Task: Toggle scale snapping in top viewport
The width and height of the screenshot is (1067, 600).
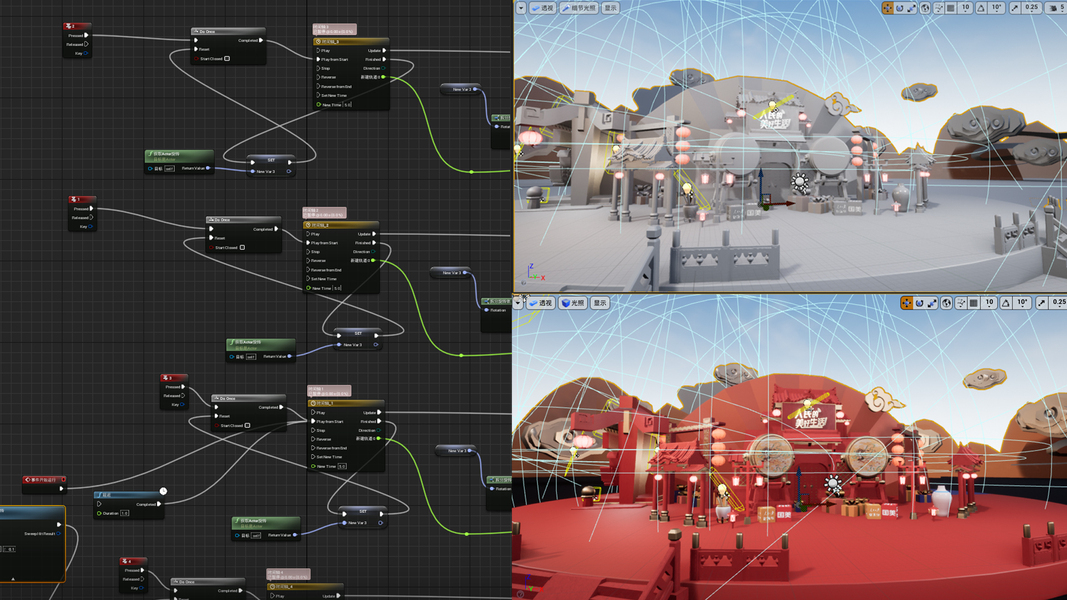Action: click(1015, 8)
